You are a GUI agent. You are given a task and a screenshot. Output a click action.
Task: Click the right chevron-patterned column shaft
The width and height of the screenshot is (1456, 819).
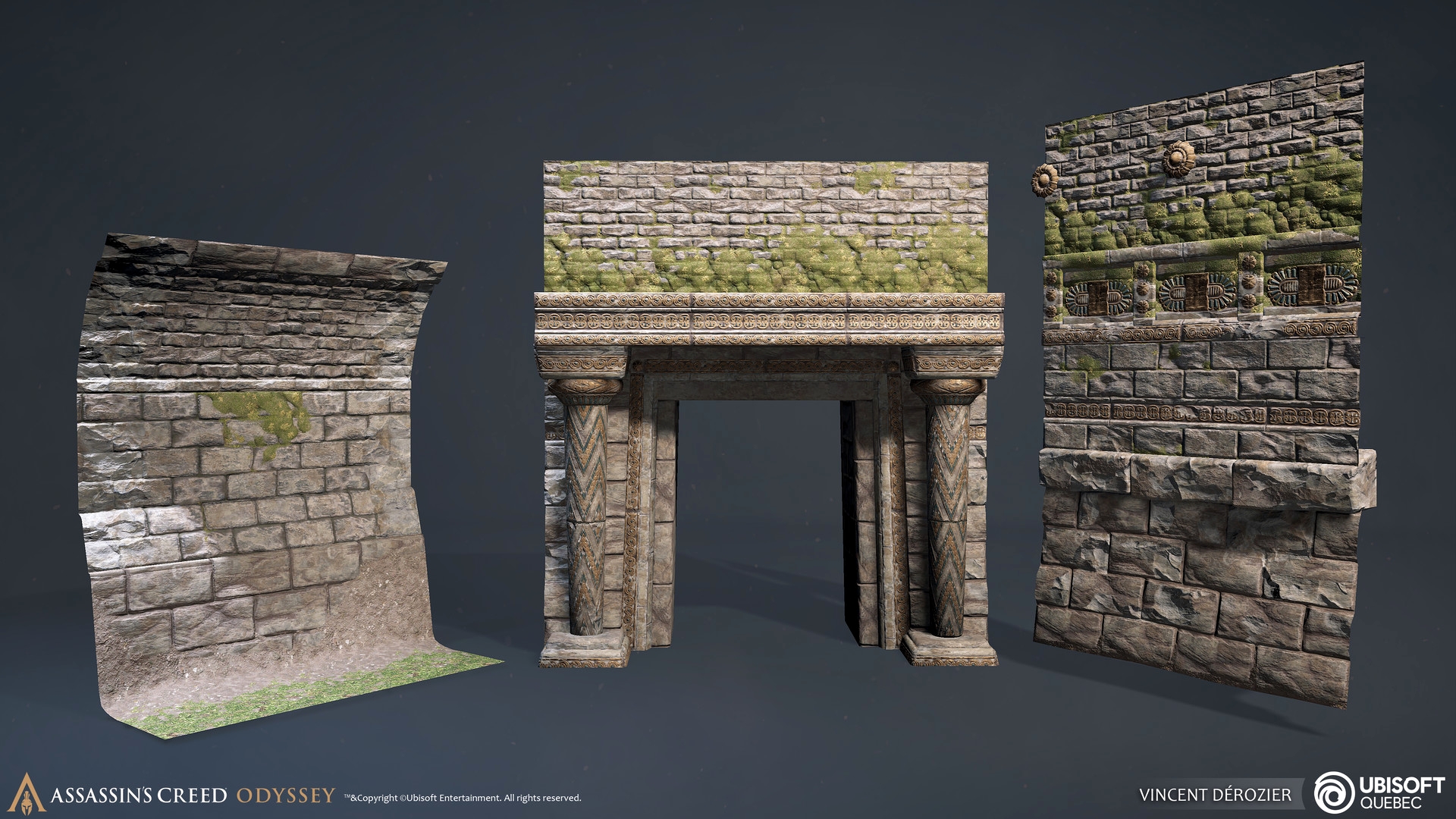pos(948,516)
